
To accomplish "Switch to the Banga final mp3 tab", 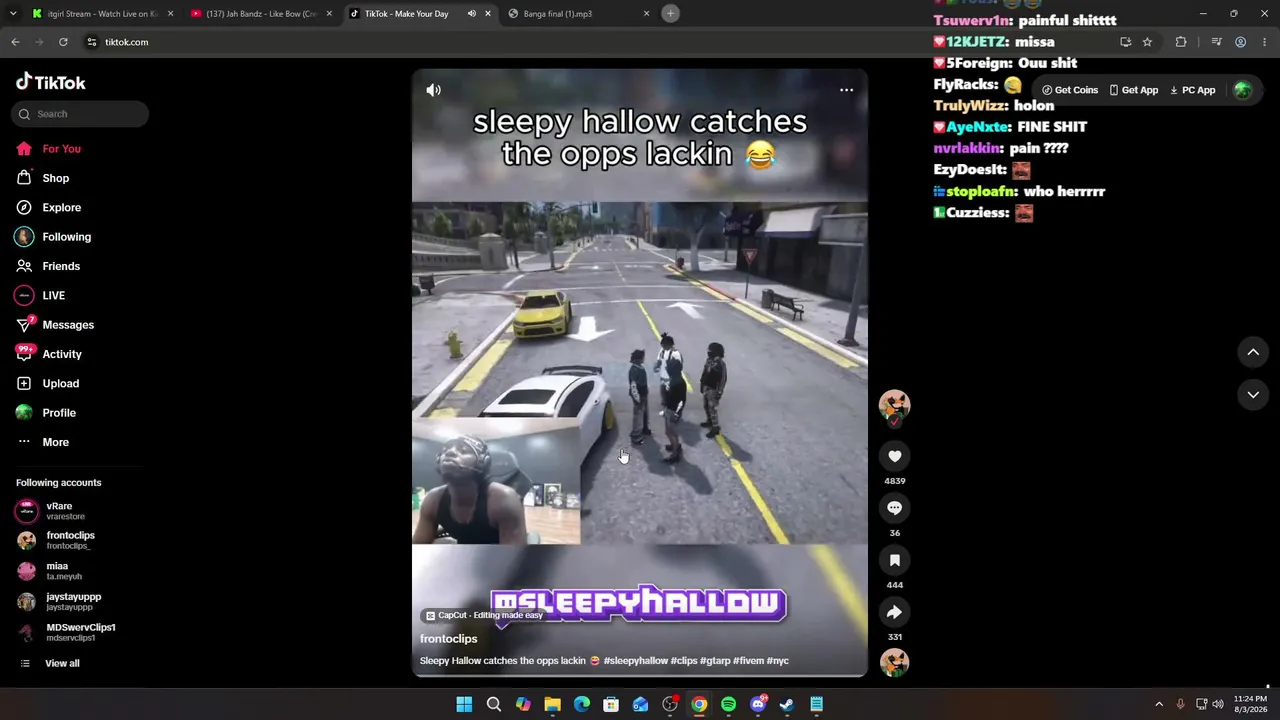I will pos(558,14).
